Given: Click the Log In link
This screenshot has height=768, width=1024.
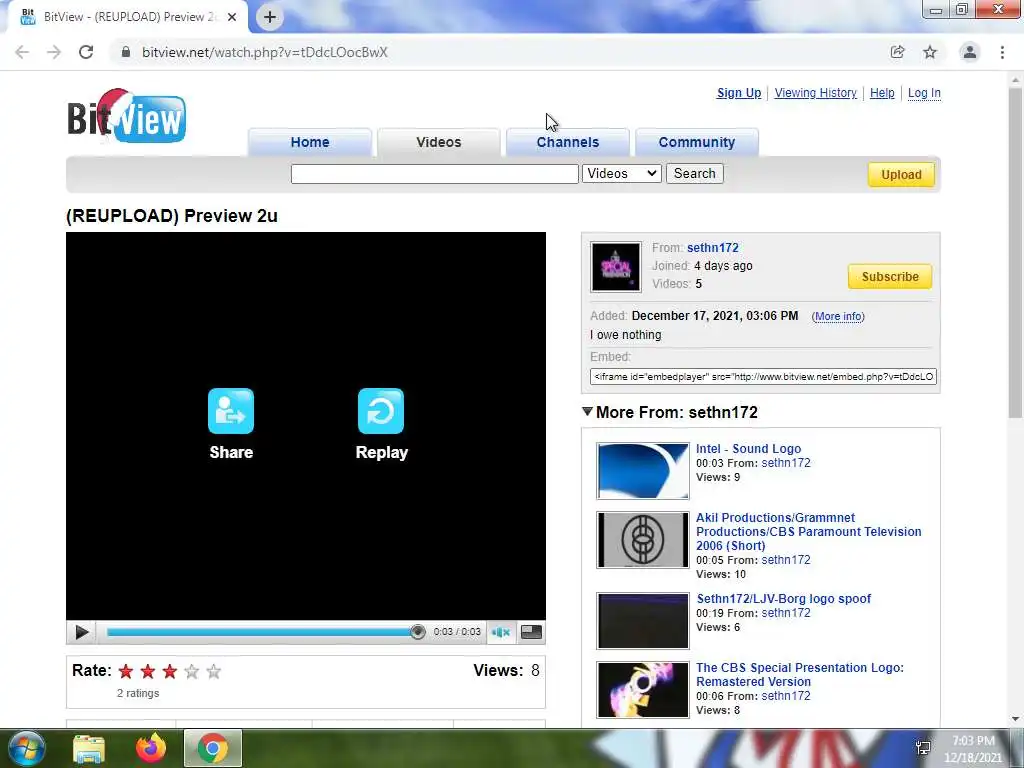Looking at the screenshot, I should (x=924, y=93).
